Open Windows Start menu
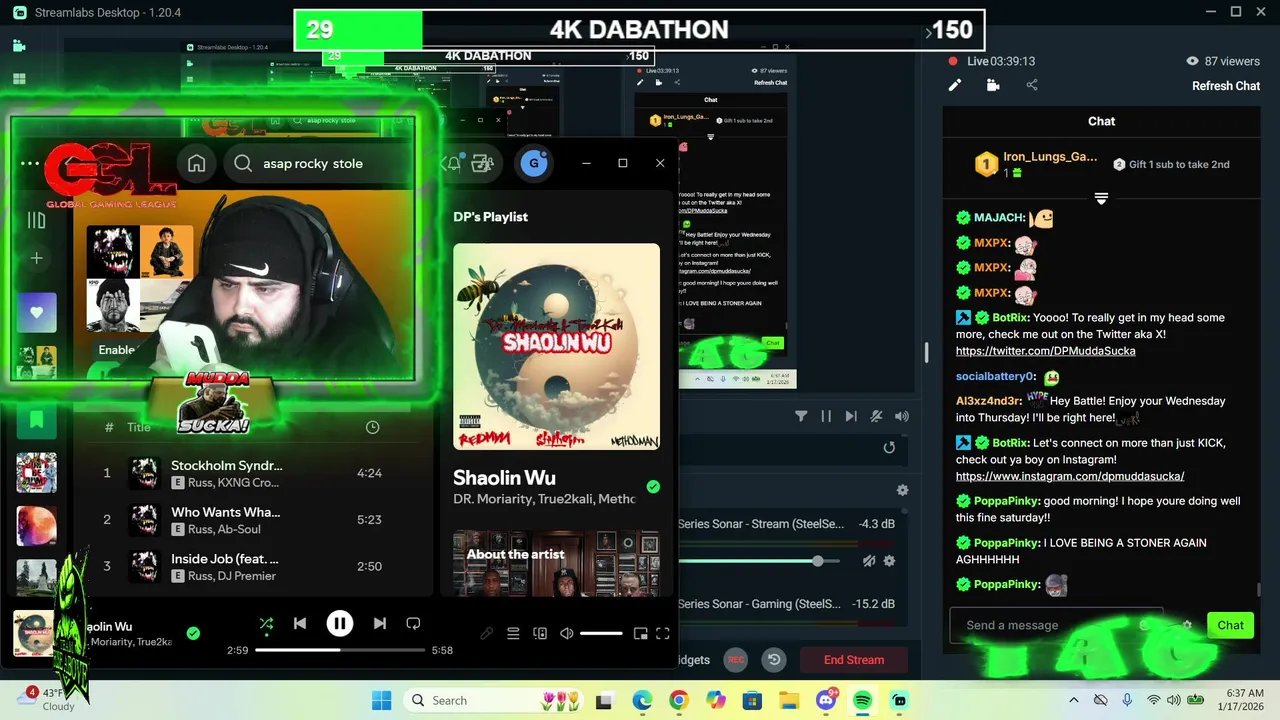This screenshot has height=720, width=1280. coord(382,700)
